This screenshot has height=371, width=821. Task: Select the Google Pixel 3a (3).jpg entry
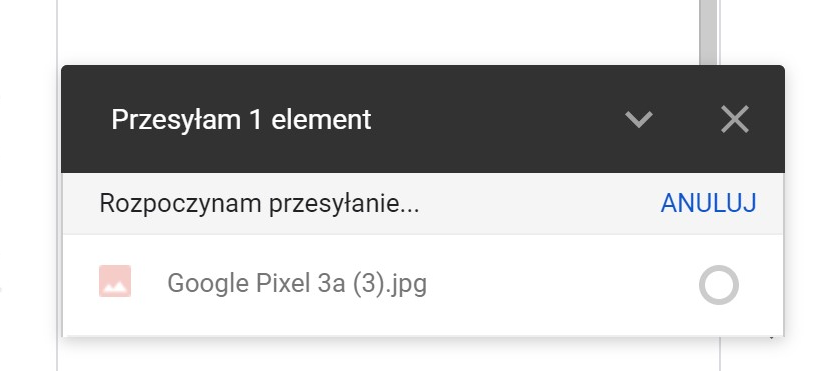423,284
